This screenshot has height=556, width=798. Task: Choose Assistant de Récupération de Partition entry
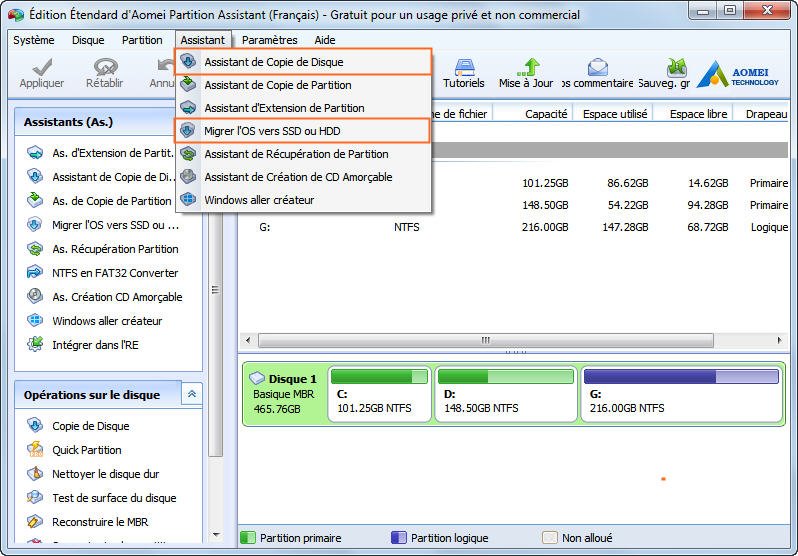coord(303,154)
